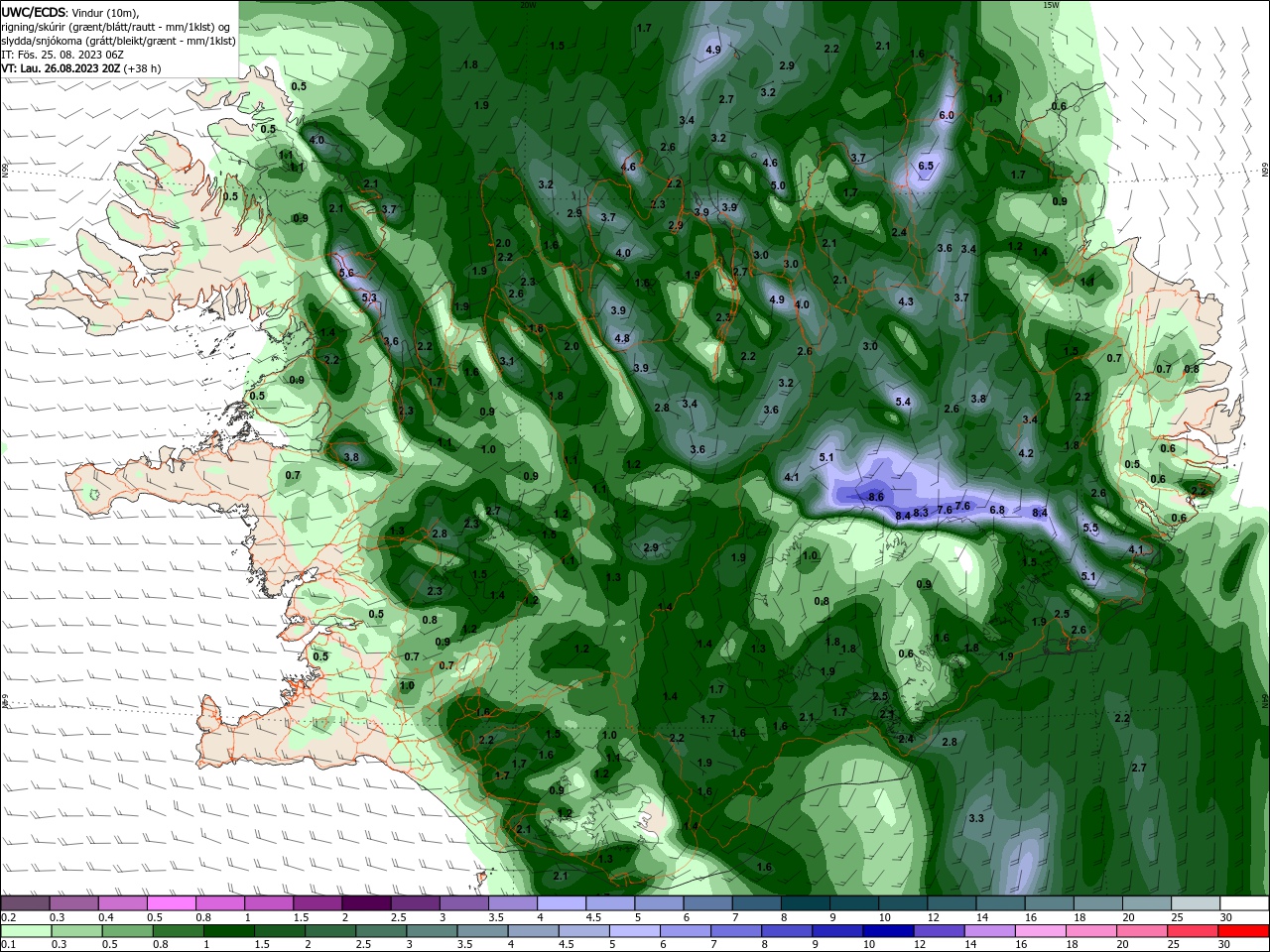1270x952 pixels.
Task: Click the 5.6 value over the Westfjords
Action: (x=345, y=273)
